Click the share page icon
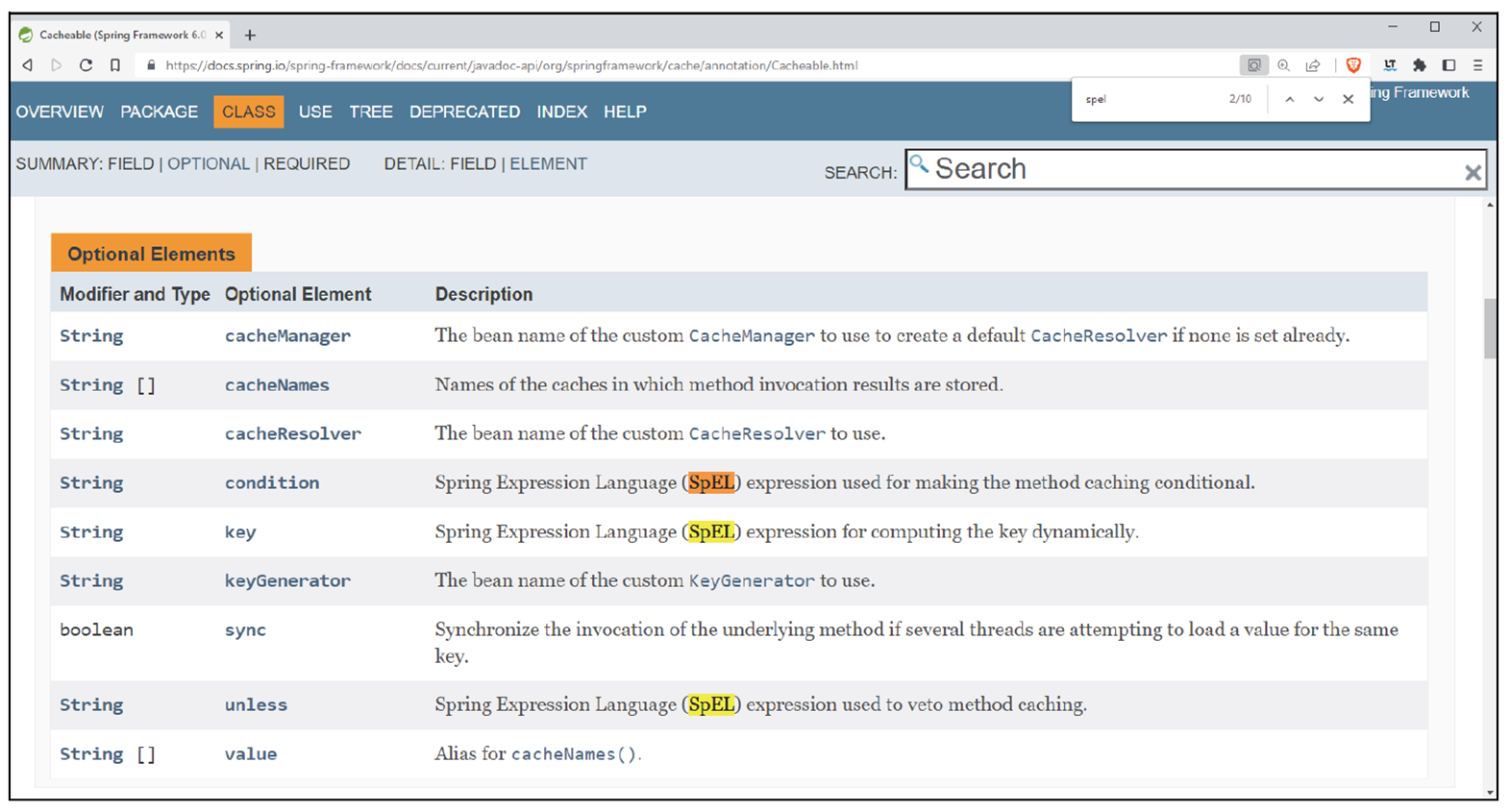Screen dimensions: 1510x812 point(1313,65)
